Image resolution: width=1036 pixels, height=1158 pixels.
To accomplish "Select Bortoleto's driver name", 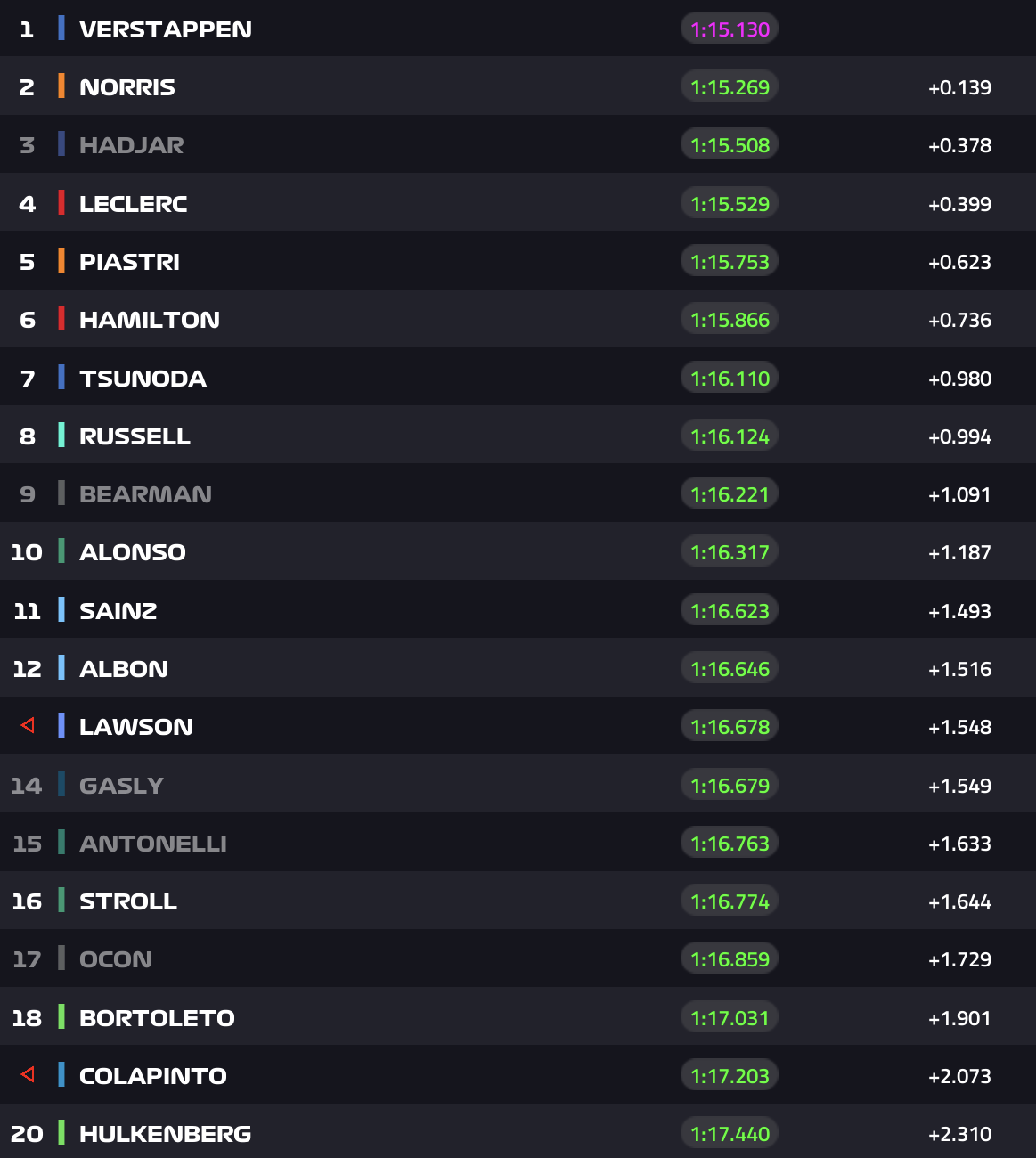I will tap(157, 1018).
